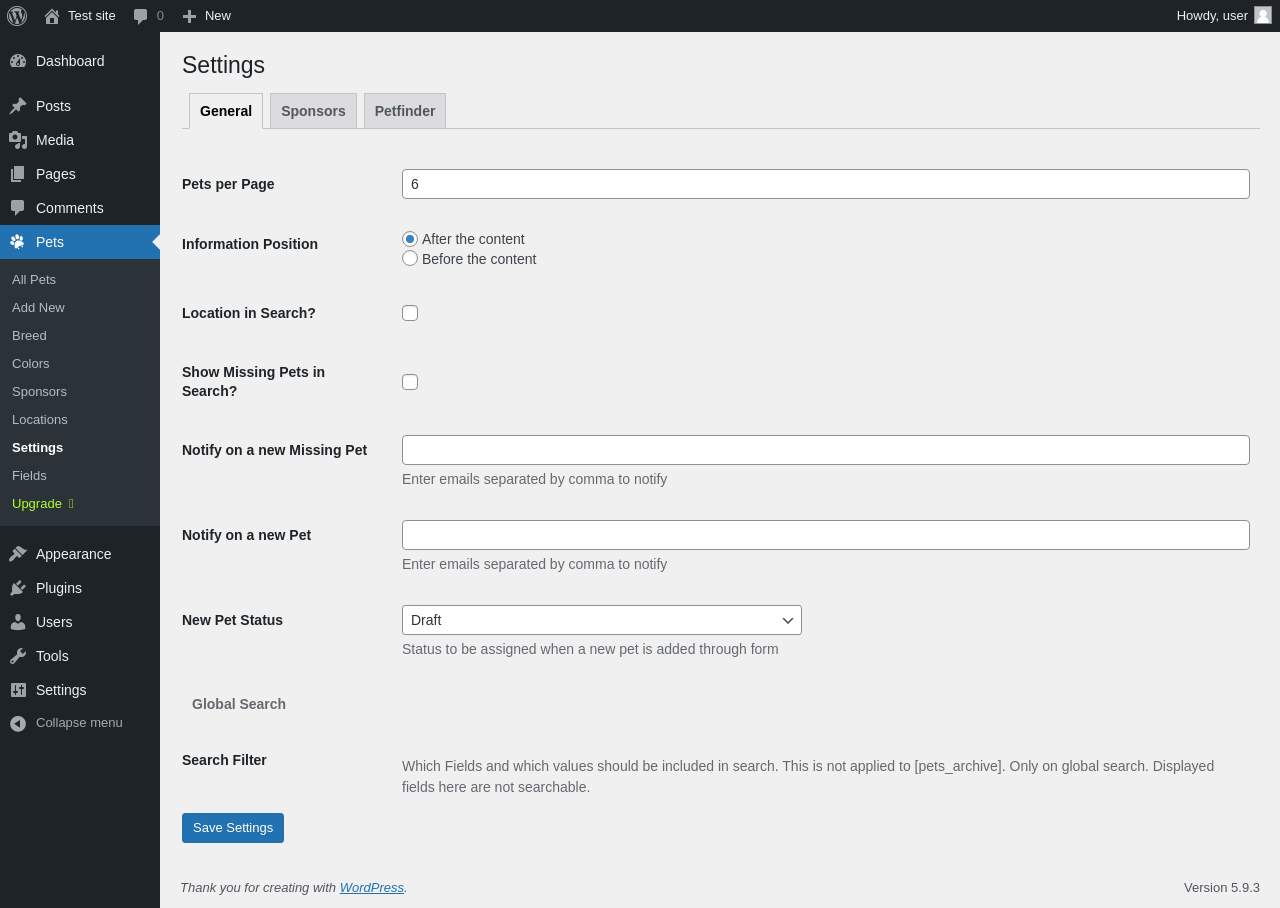Enable Location in Search checkbox
Screen dimensions: 1280x908
click(x=410, y=313)
